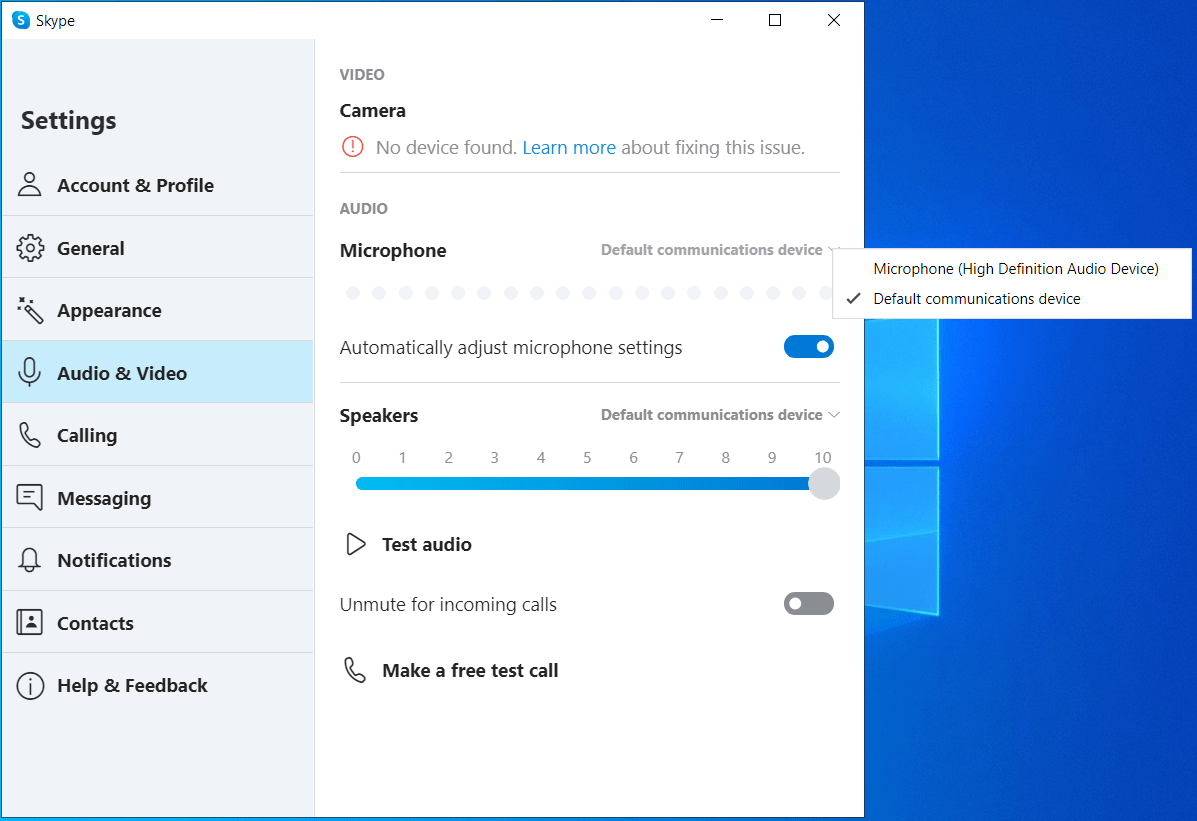Screen dimensions: 1197x821
Task: Switch to General settings
Action: click(x=157, y=248)
